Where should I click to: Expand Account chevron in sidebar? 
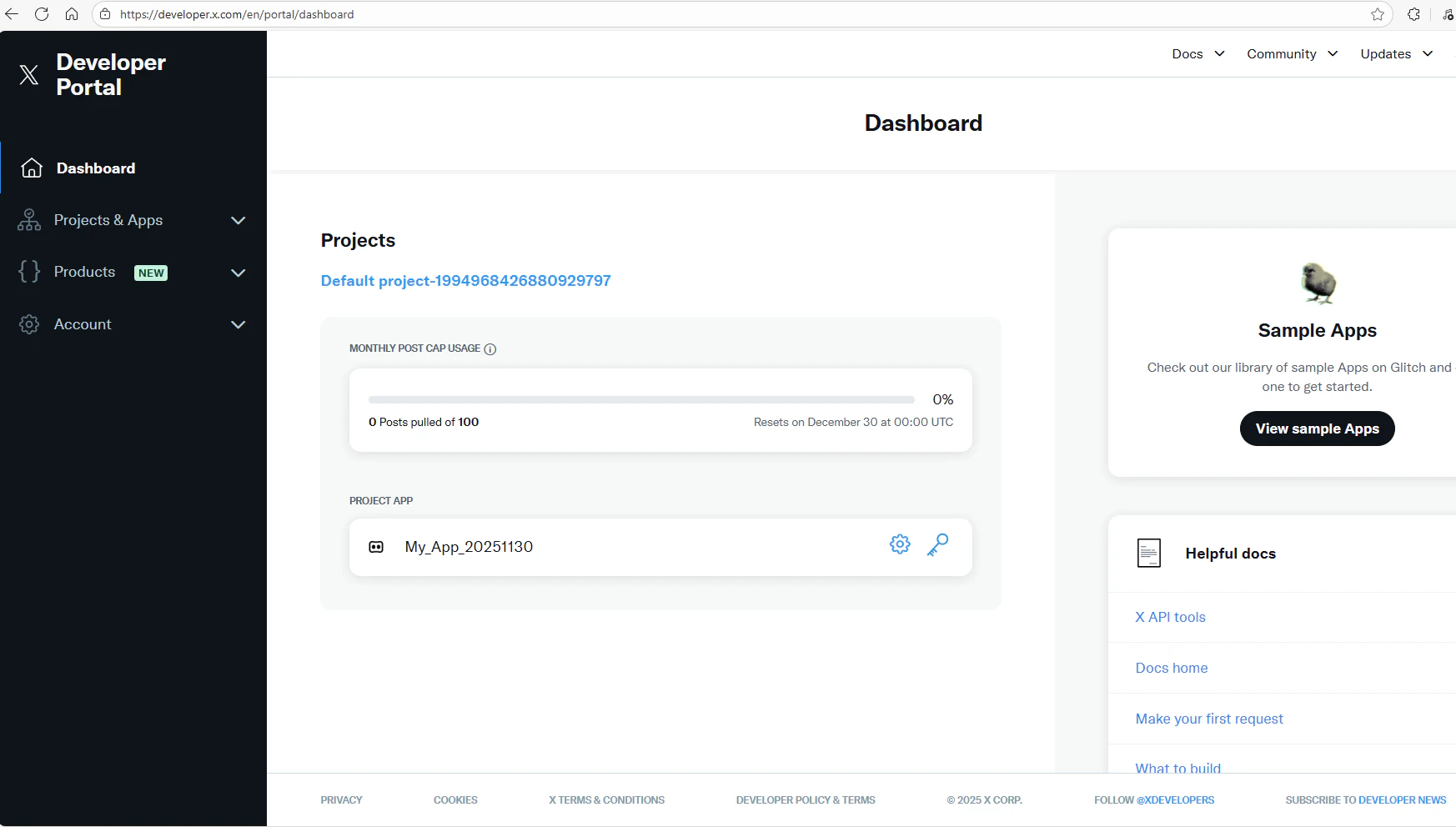(238, 324)
